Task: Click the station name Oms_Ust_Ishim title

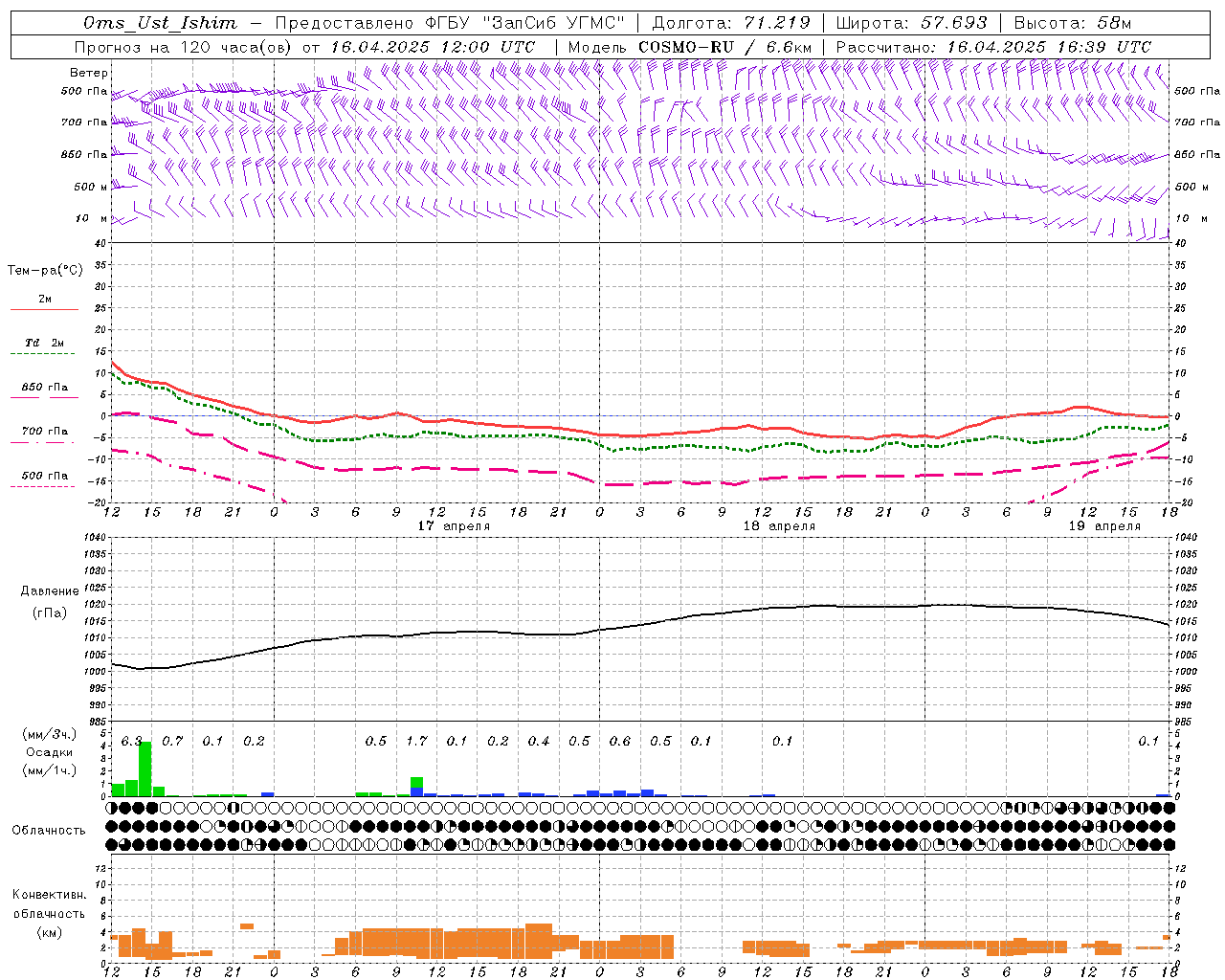Action: click(x=160, y=23)
